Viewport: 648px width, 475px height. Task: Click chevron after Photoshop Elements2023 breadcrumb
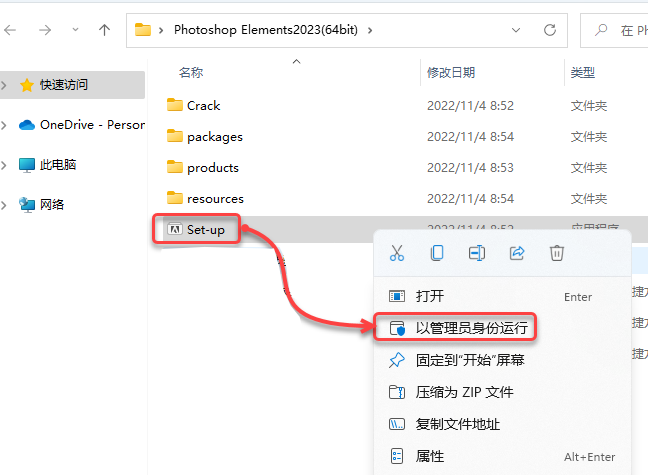pos(370,30)
